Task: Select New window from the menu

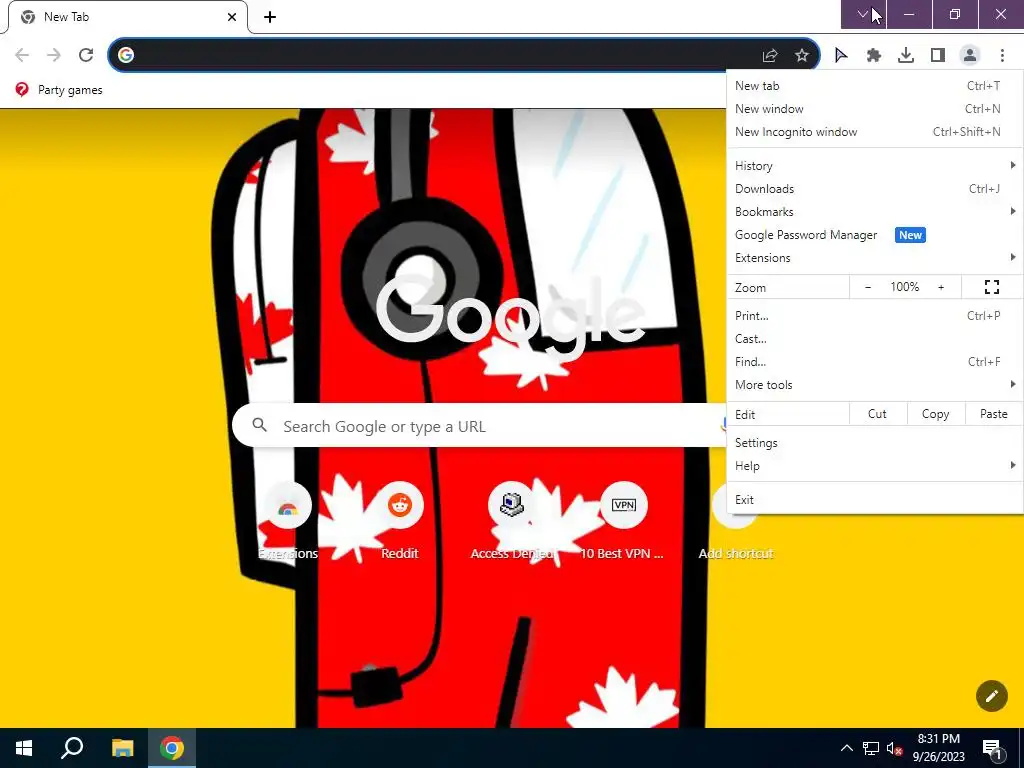Action: [x=874, y=109]
